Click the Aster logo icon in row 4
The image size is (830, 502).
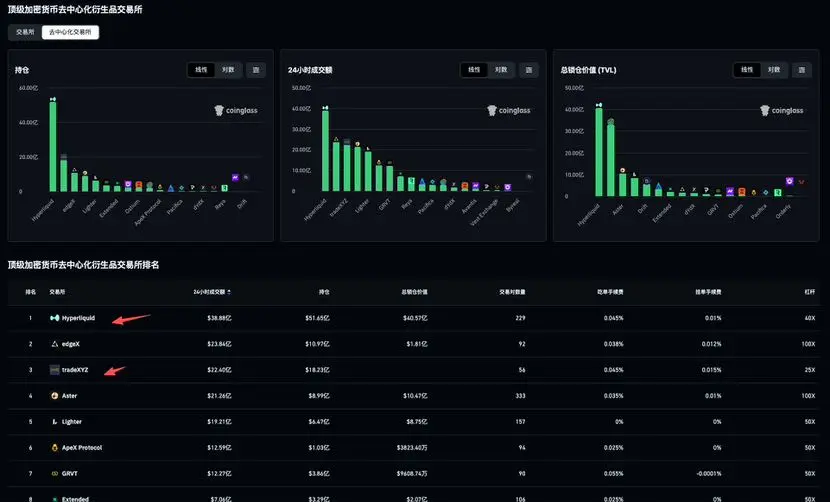54,396
